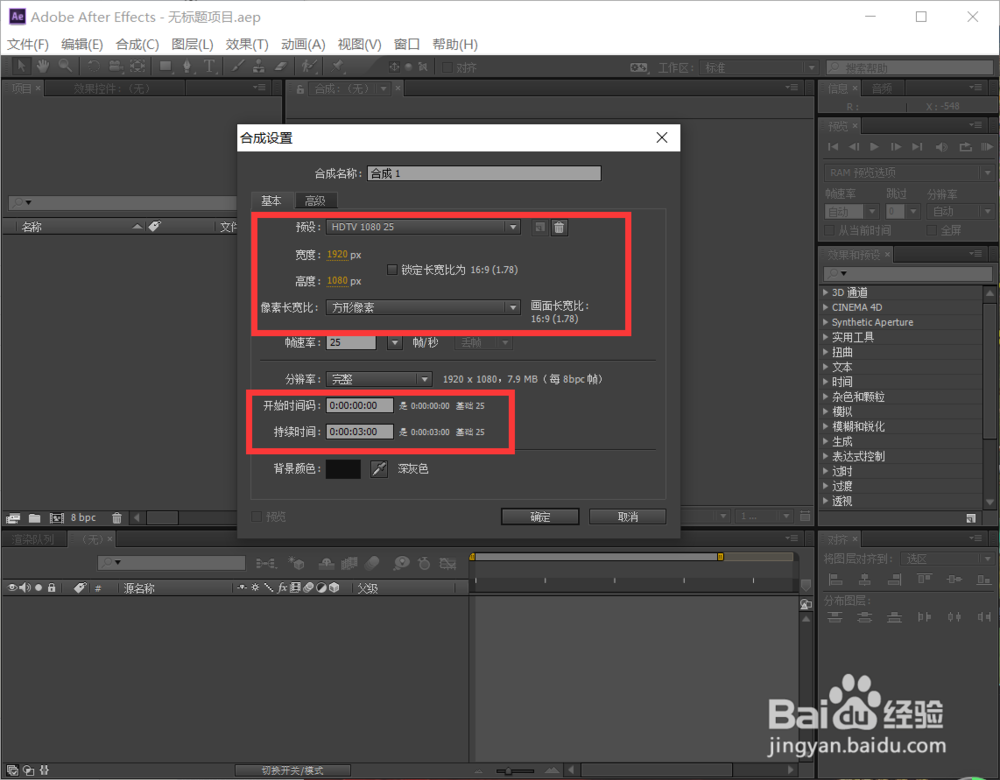The image size is (1000, 780).
Task: Expand the CINEMA 4D effects category
Action: point(825,307)
